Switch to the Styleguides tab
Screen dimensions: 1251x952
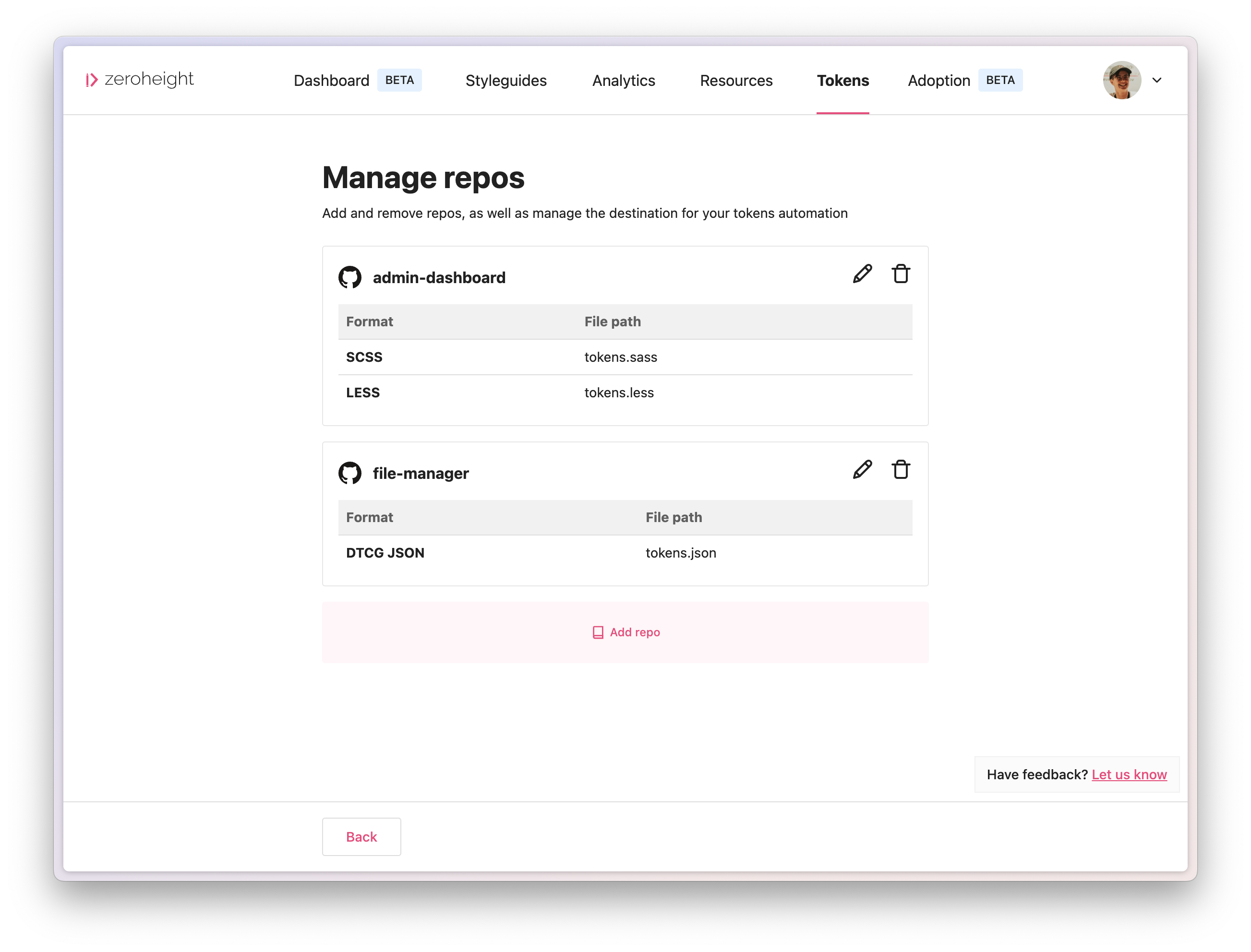coord(505,81)
